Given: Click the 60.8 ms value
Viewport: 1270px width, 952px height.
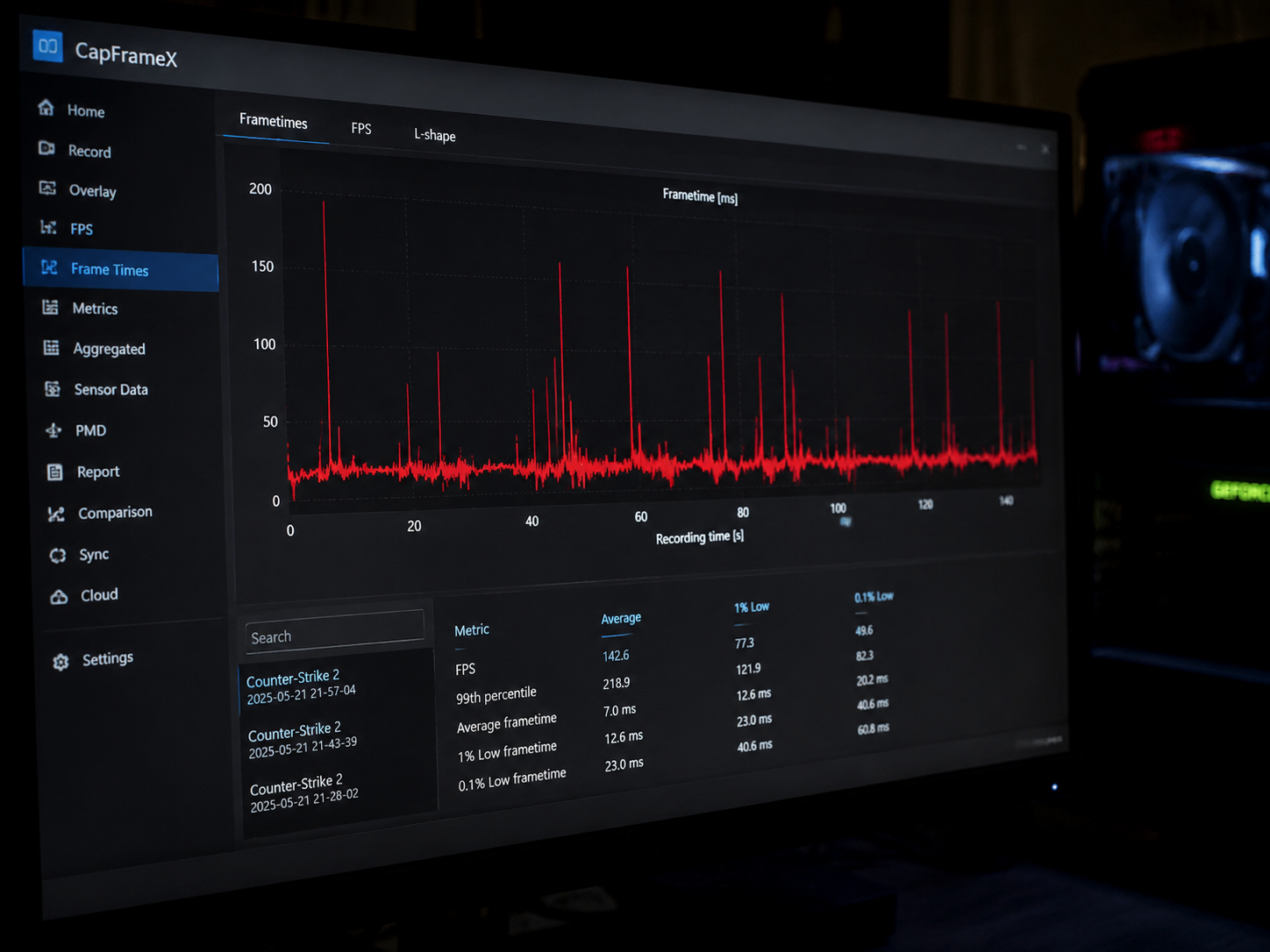Looking at the screenshot, I should 874,728.
